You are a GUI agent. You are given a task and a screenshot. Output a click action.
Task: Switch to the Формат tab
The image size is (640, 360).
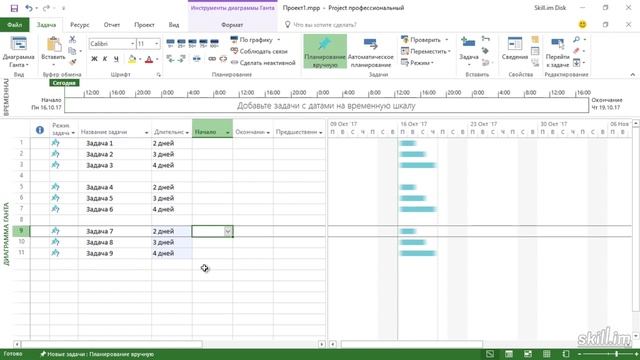pyautogui.click(x=232, y=25)
